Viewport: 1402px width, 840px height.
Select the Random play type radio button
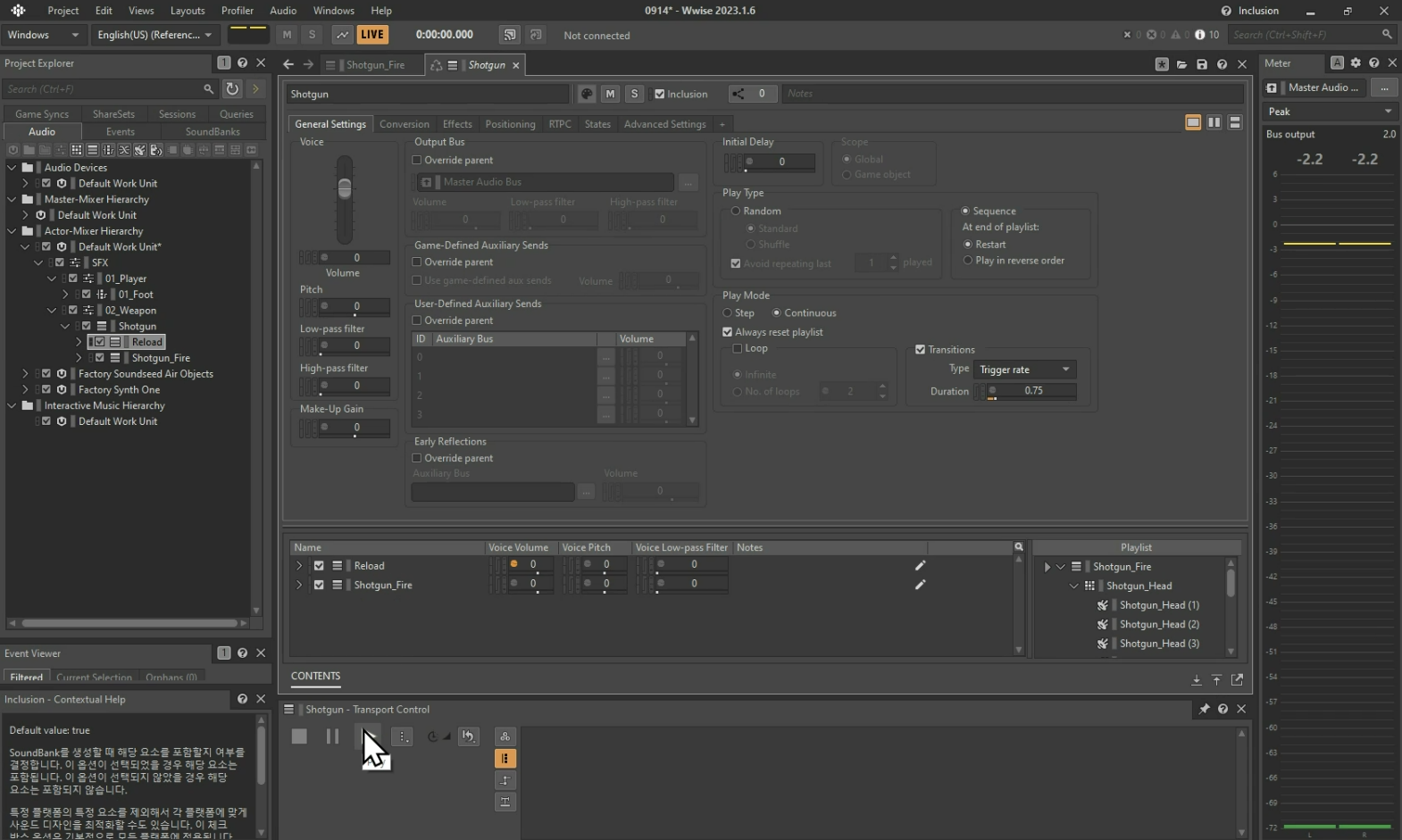pyautogui.click(x=736, y=211)
